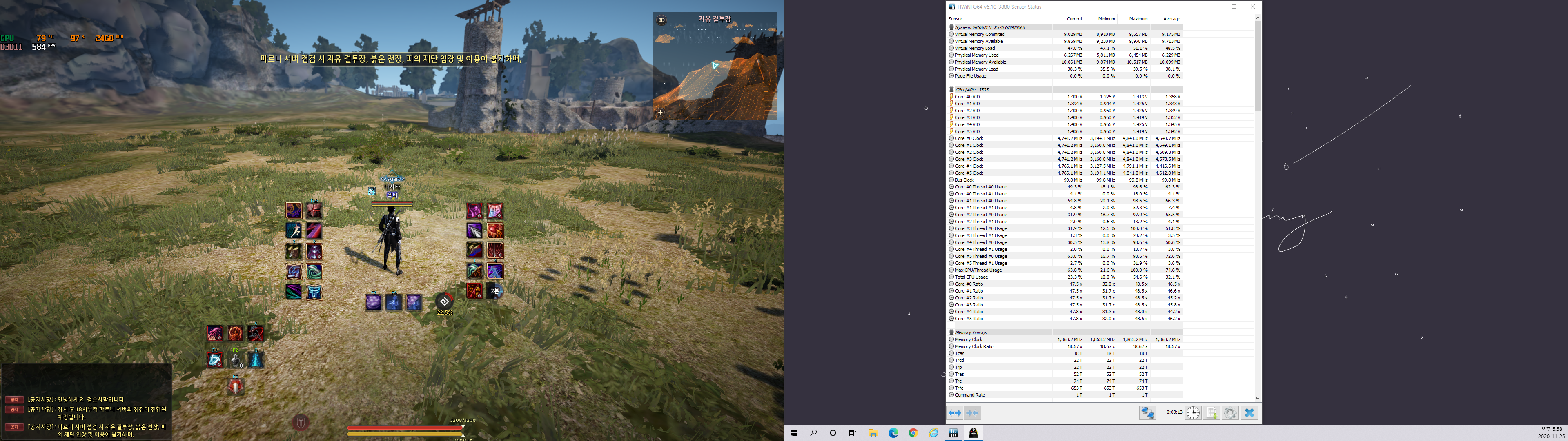Switch to HWiNFO taskbar icon
The image size is (1568, 441).
coord(953,433)
